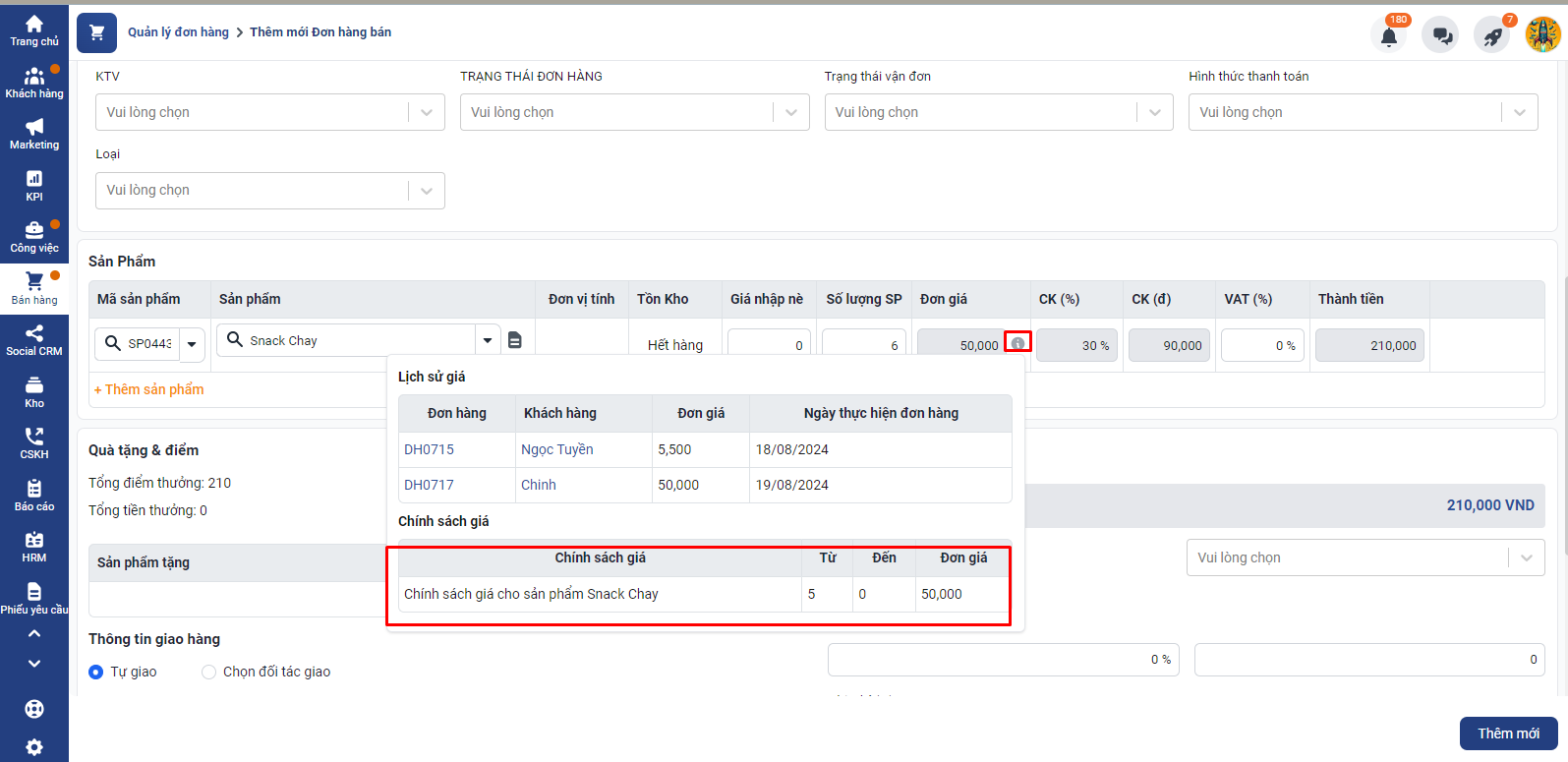Click the help lifebuoy sidebar icon

[x=34, y=709]
